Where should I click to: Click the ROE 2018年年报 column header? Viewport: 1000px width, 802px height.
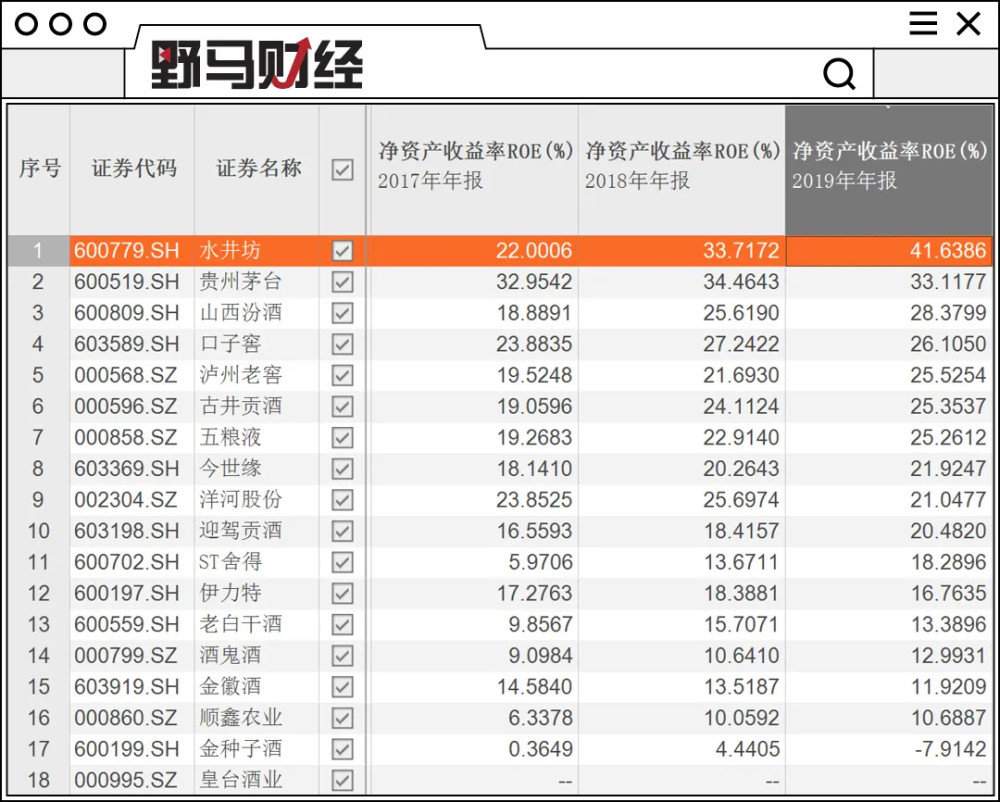682,169
